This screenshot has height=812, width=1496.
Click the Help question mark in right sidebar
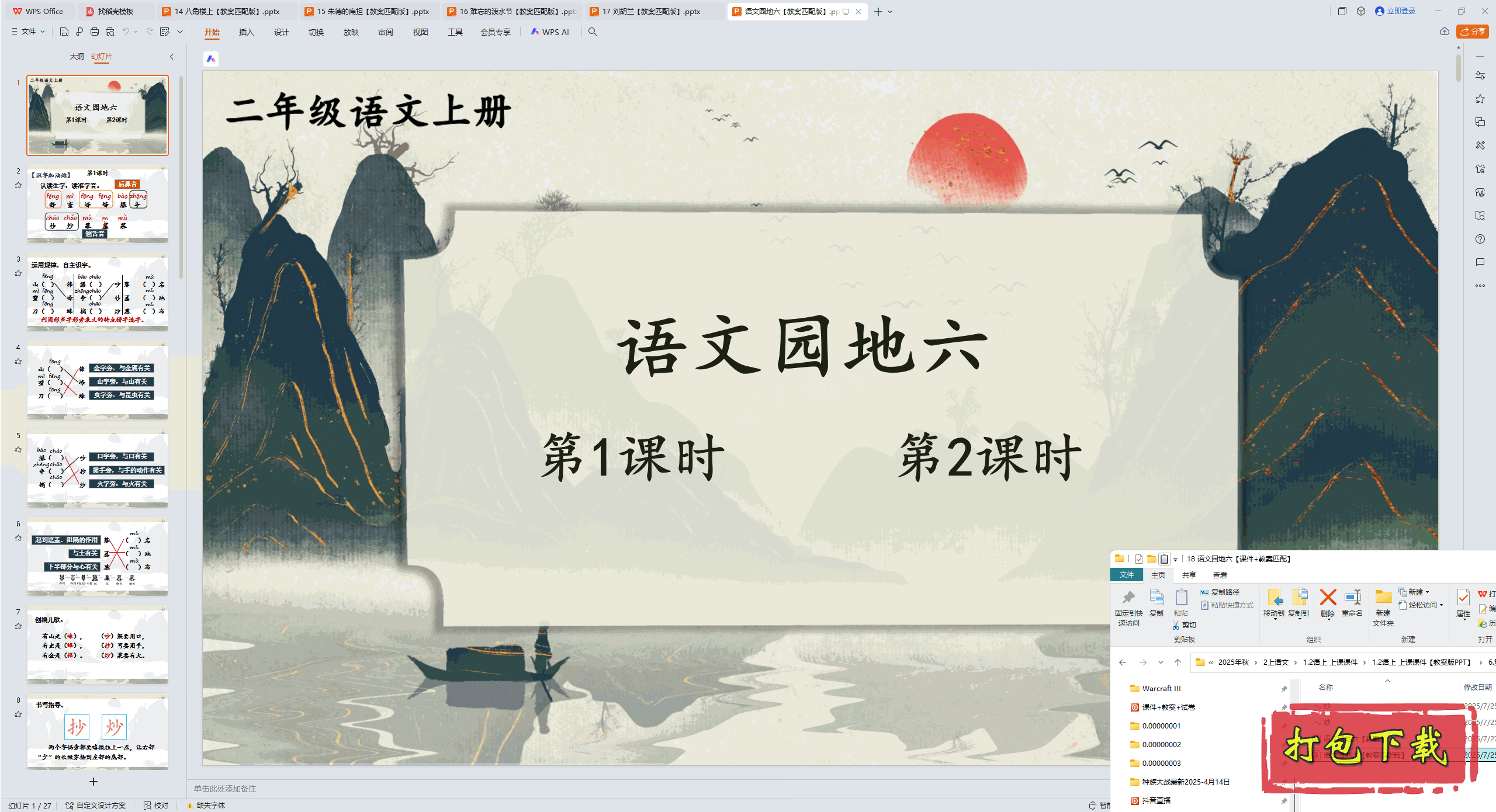1480,239
